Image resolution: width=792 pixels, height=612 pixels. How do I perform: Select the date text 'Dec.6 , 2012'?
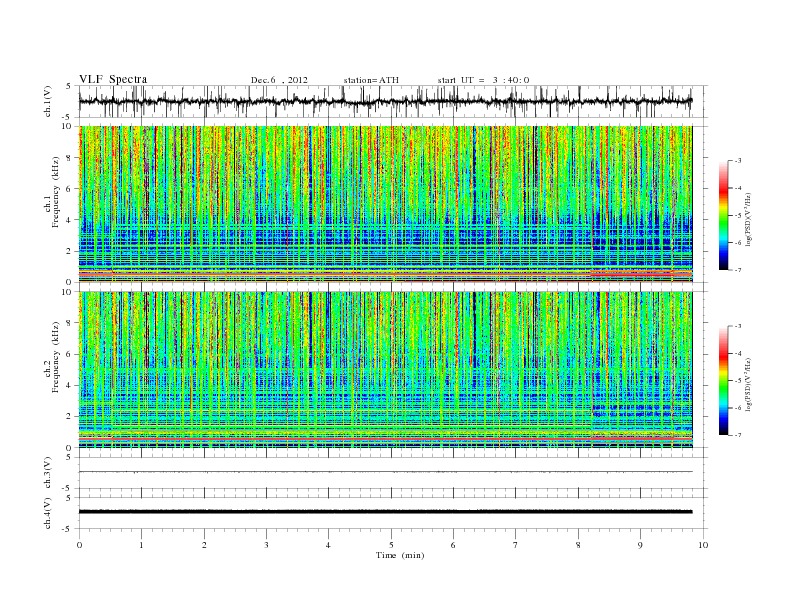(x=279, y=80)
